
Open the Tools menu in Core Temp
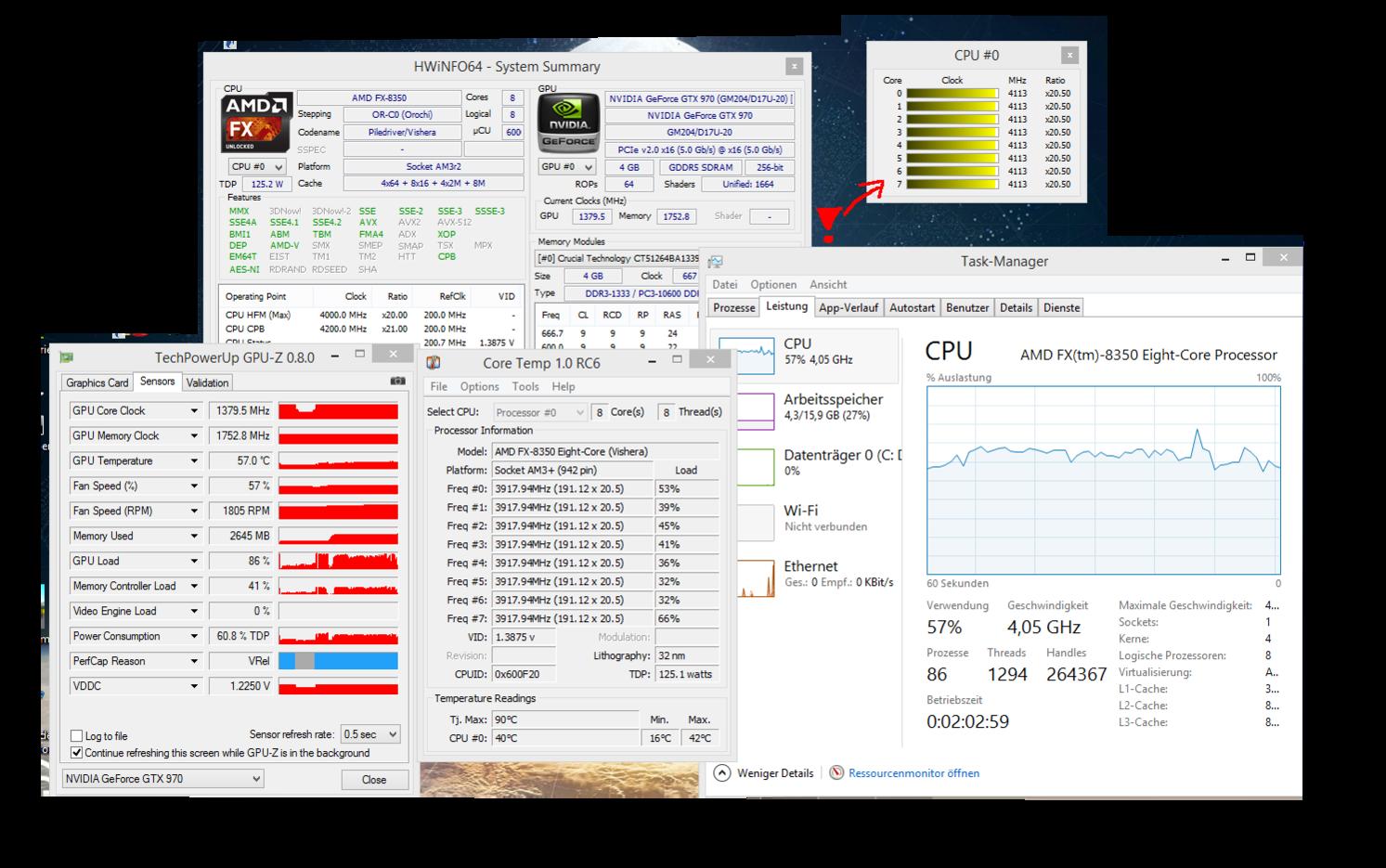(x=525, y=387)
